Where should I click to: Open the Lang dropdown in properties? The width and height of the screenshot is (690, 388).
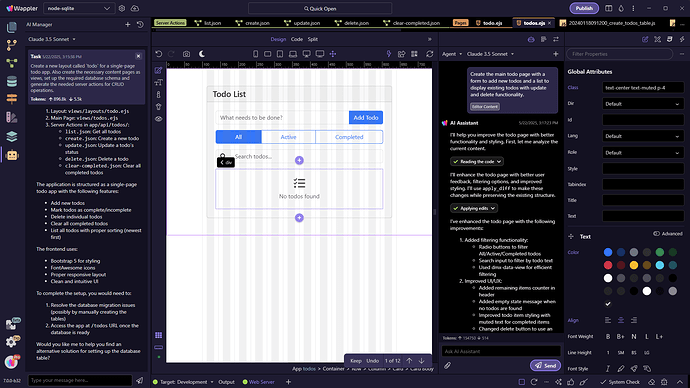(642, 136)
